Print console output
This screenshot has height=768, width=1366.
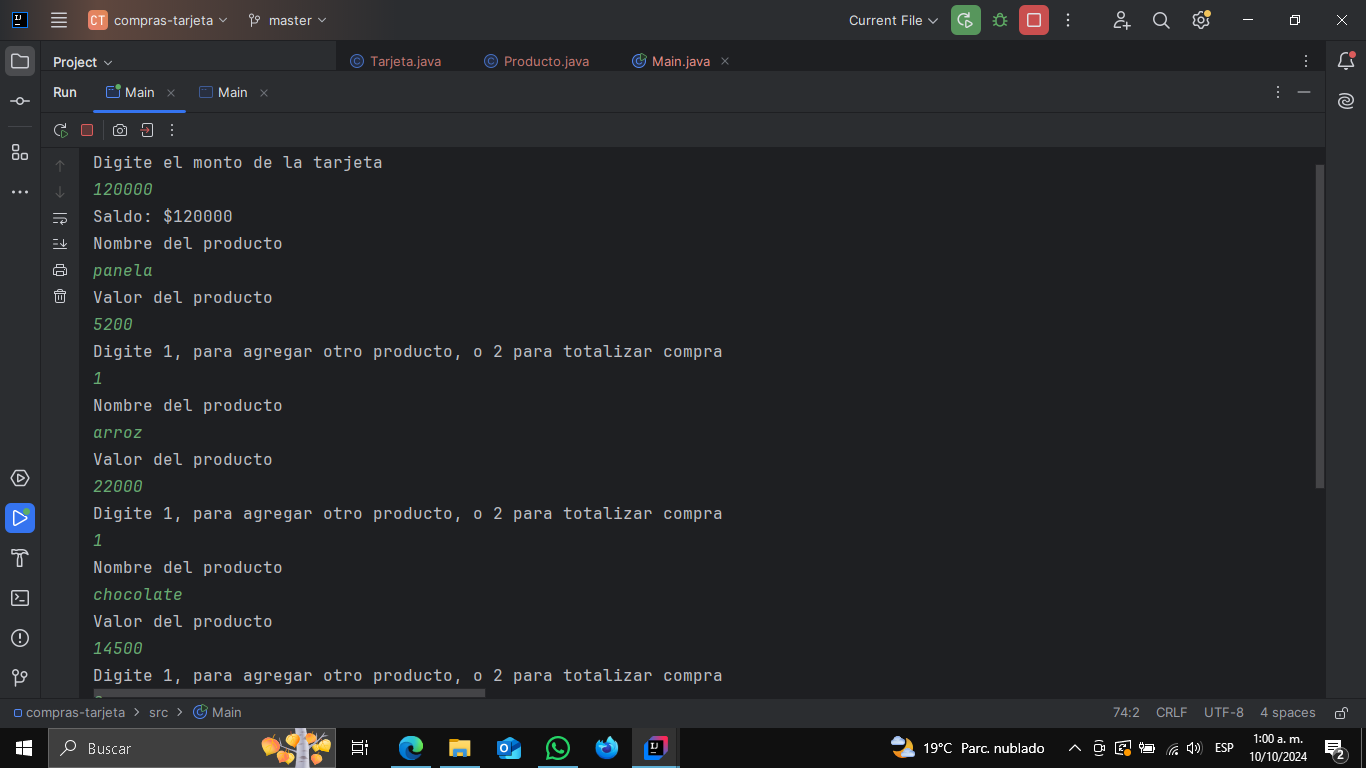tap(60, 270)
